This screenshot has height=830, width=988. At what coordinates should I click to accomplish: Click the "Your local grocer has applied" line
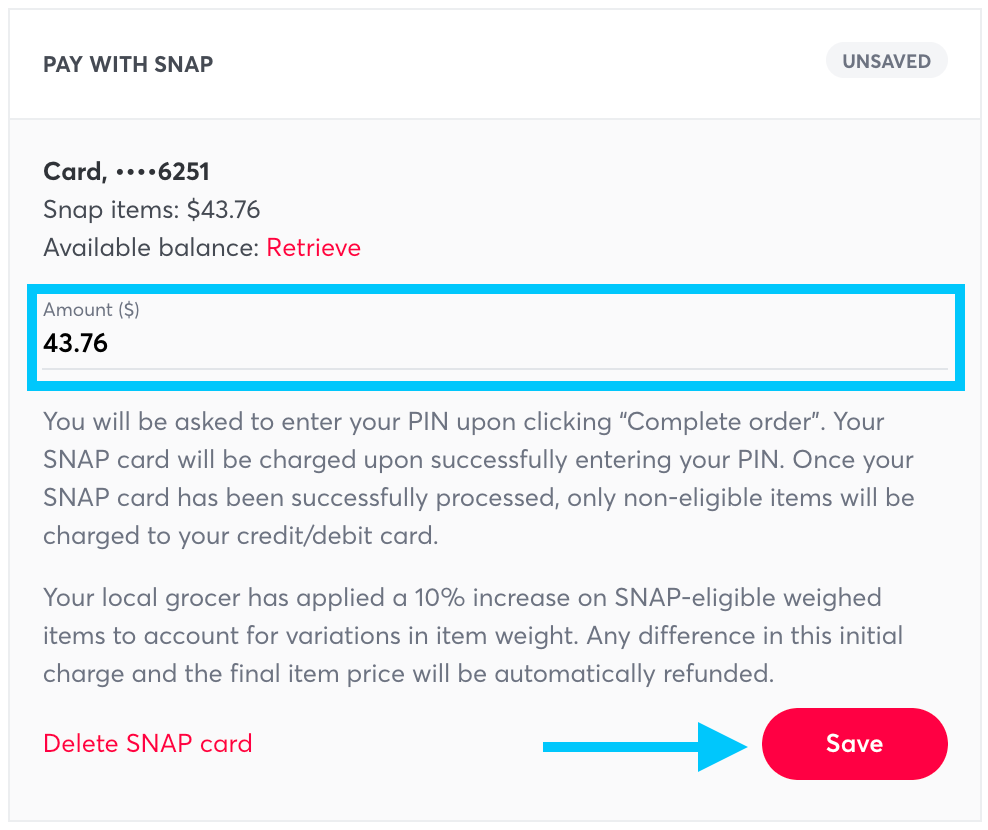pyautogui.click(x=460, y=598)
